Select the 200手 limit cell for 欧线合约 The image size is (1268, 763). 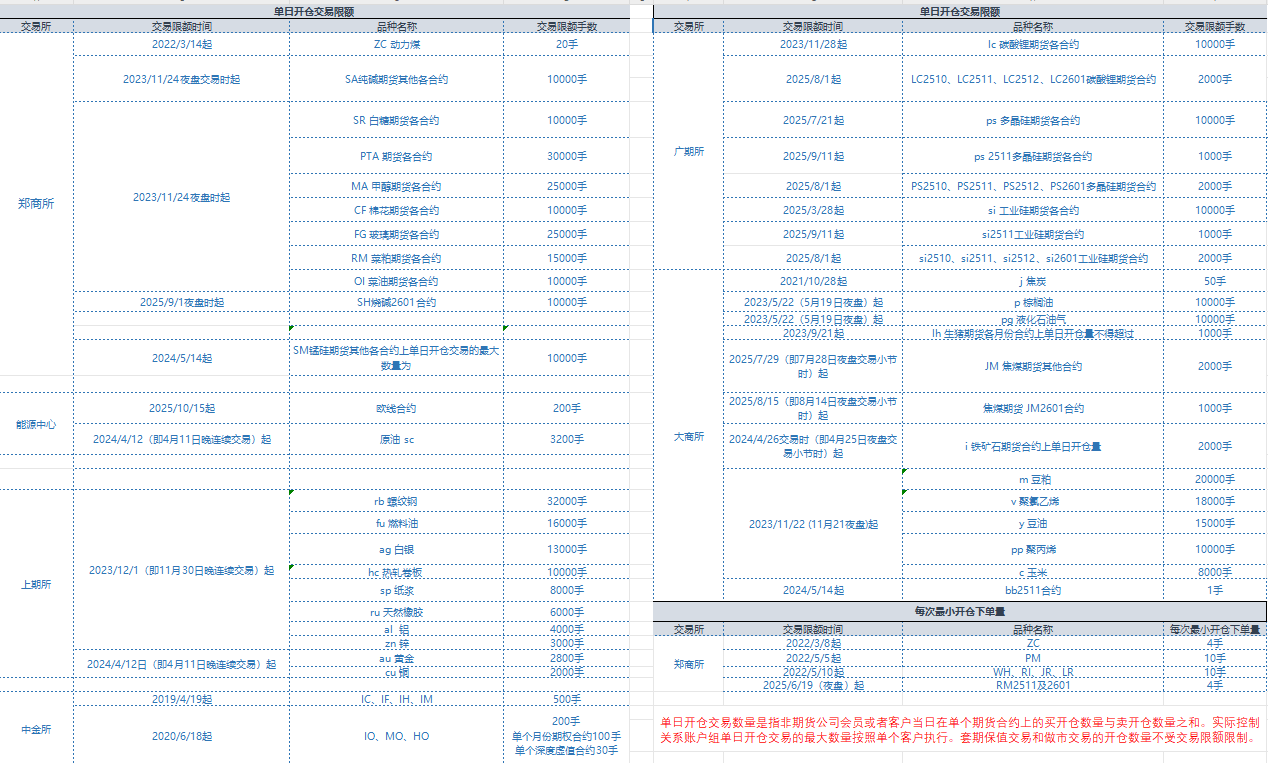566,404
